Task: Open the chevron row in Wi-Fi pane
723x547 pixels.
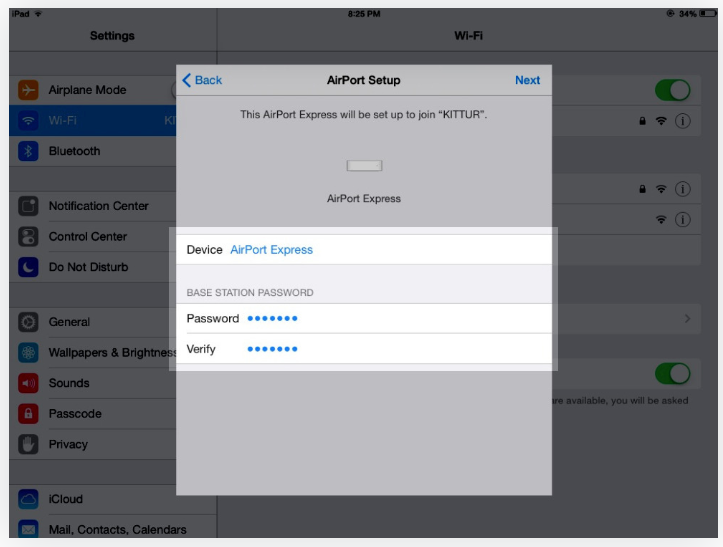Action: pyautogui.click(x=626, y=319)
